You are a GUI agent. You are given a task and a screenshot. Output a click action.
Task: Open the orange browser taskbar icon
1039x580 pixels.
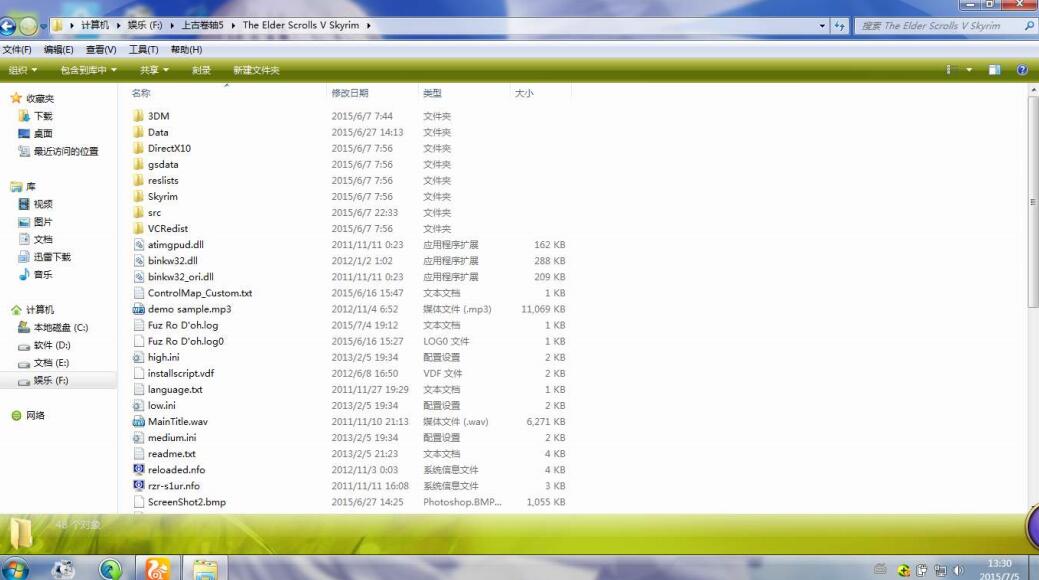pyautogui.click(x=157, y=569)
